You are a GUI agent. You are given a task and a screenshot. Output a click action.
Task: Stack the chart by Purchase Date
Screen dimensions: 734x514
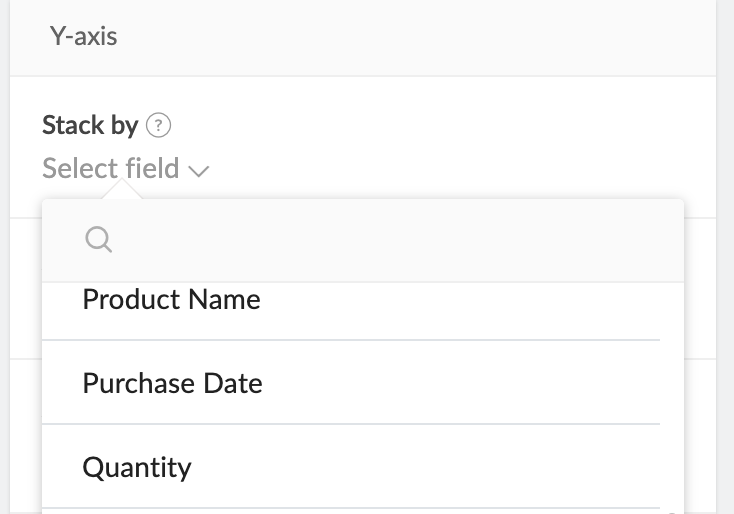172,384
